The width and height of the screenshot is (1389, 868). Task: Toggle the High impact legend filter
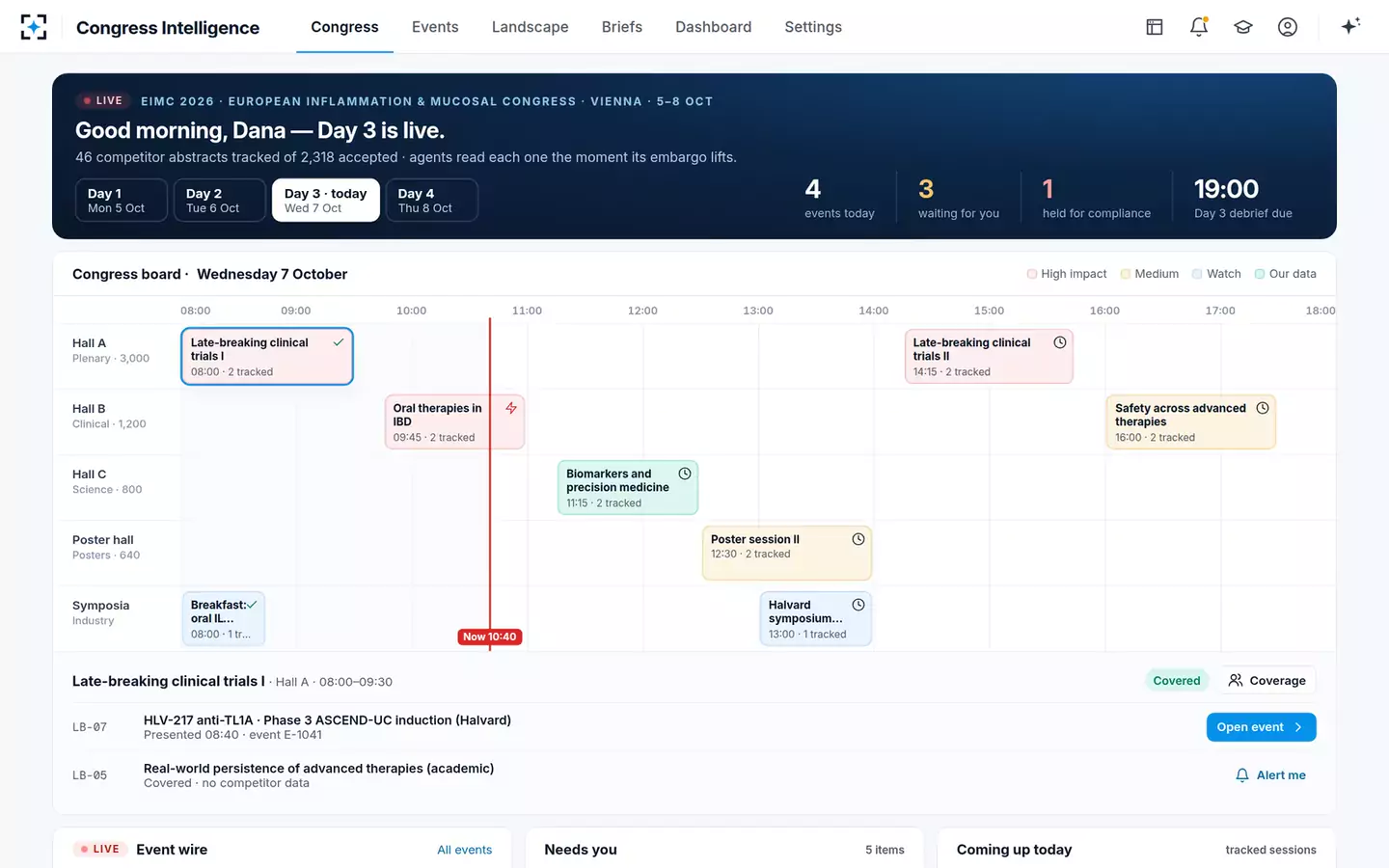point(1067,274)
